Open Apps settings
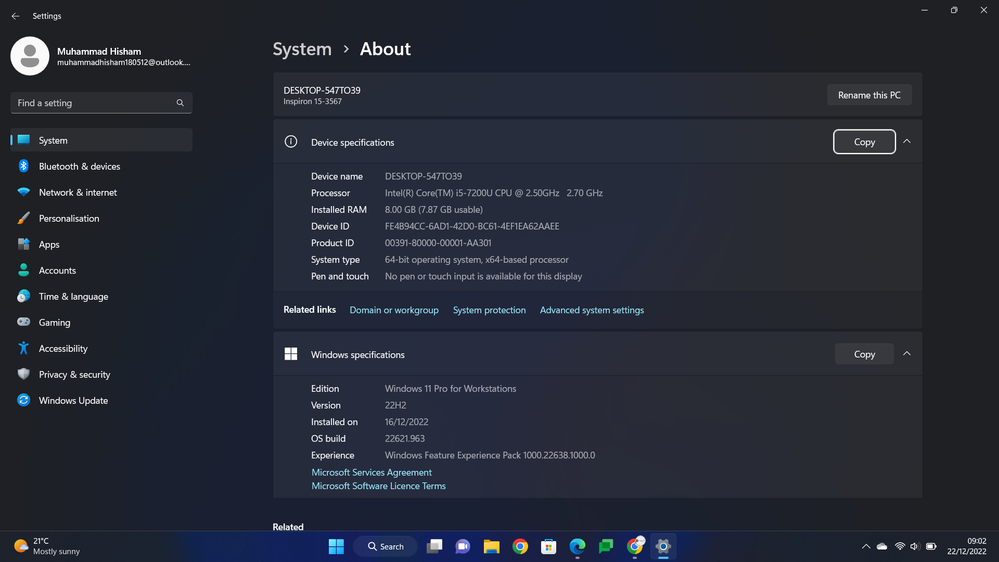 point(101,245)
